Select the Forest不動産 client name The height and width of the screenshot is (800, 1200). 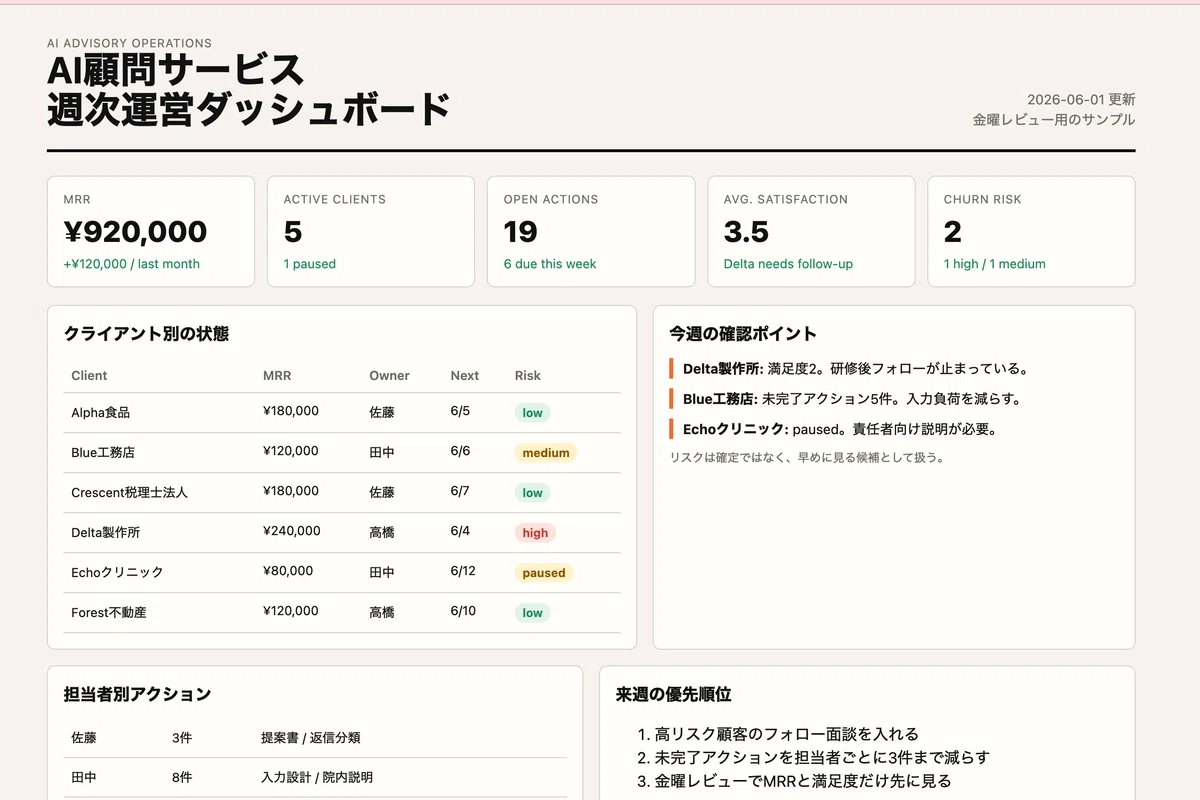tap(109, 612)
